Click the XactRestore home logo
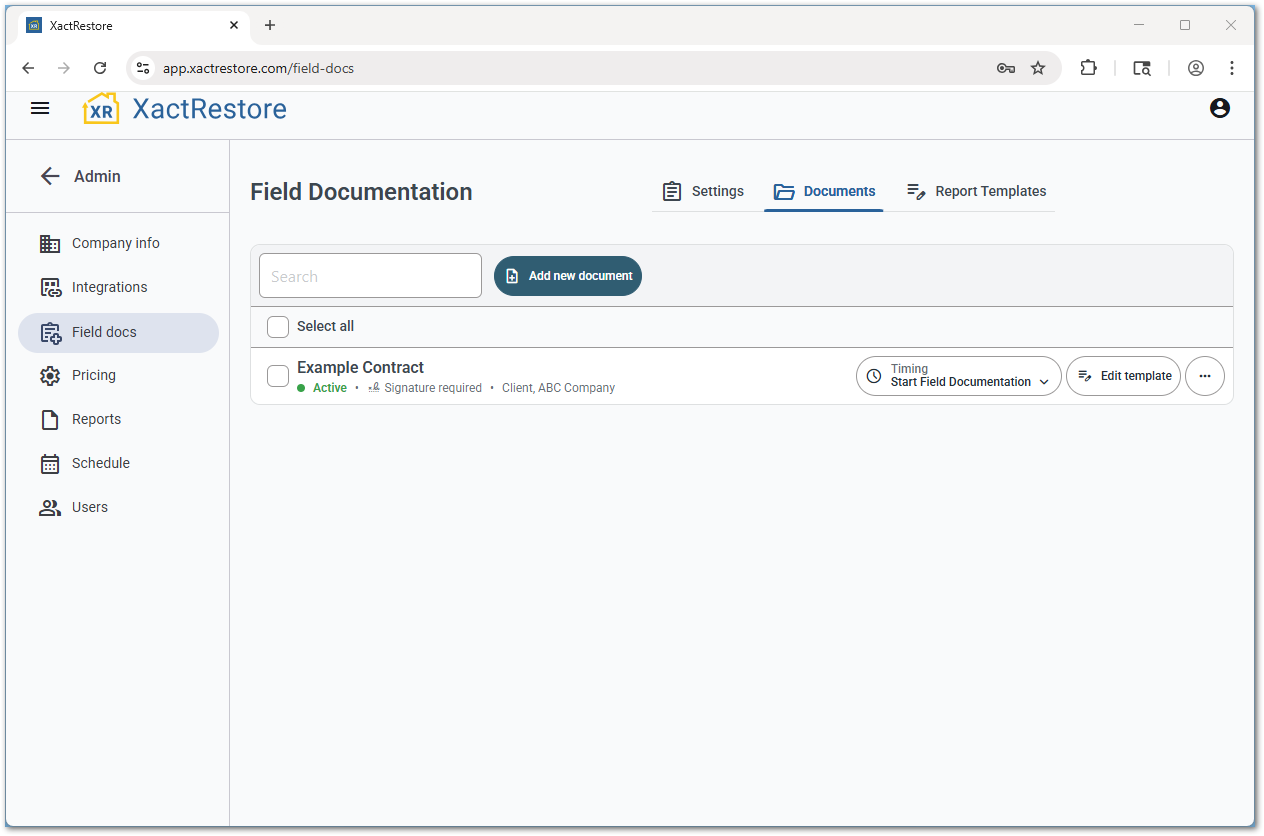Screen dimensions: 1264x836 (184, 108)
